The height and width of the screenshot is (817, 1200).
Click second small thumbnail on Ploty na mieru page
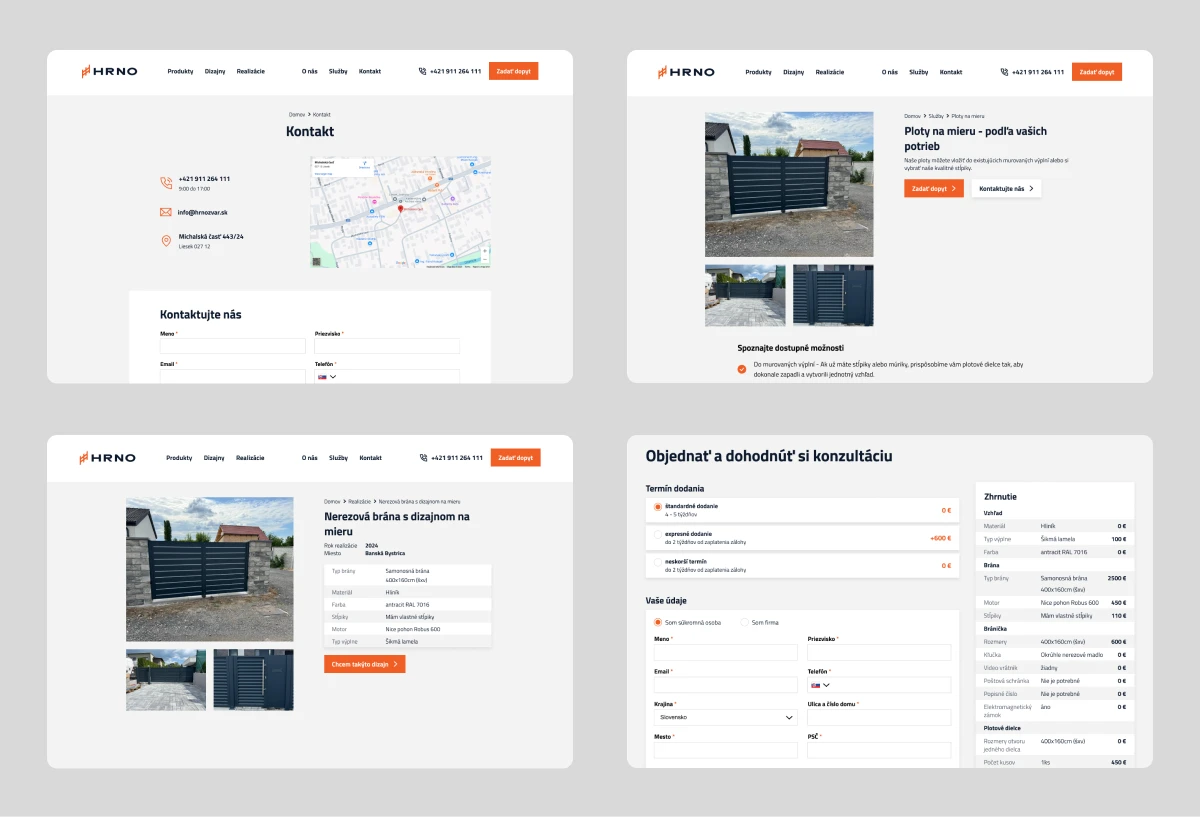[x=833, y=295]
